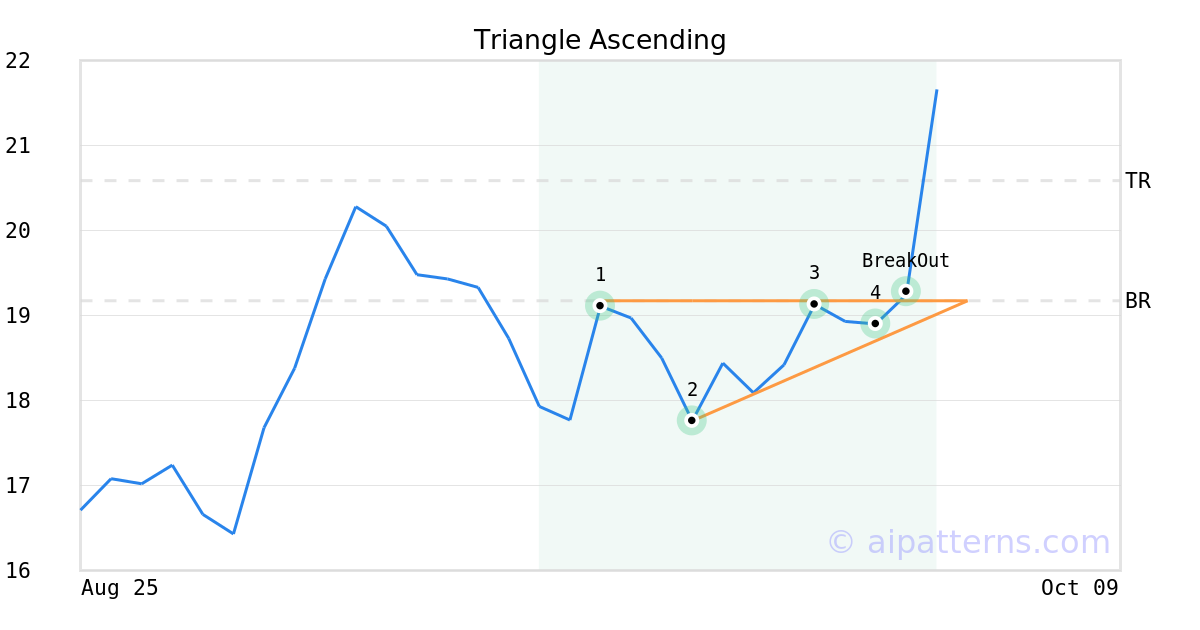Click the final price point above 21
Viewport: 1200px width, 630px height.
pos(936,91)
